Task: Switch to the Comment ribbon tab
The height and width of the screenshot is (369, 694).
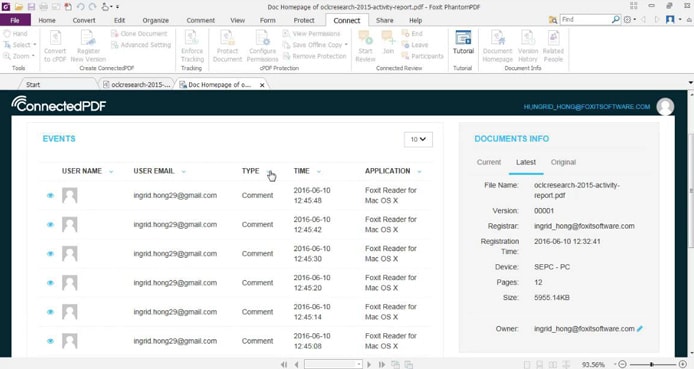Action: [x=200, y=20]
